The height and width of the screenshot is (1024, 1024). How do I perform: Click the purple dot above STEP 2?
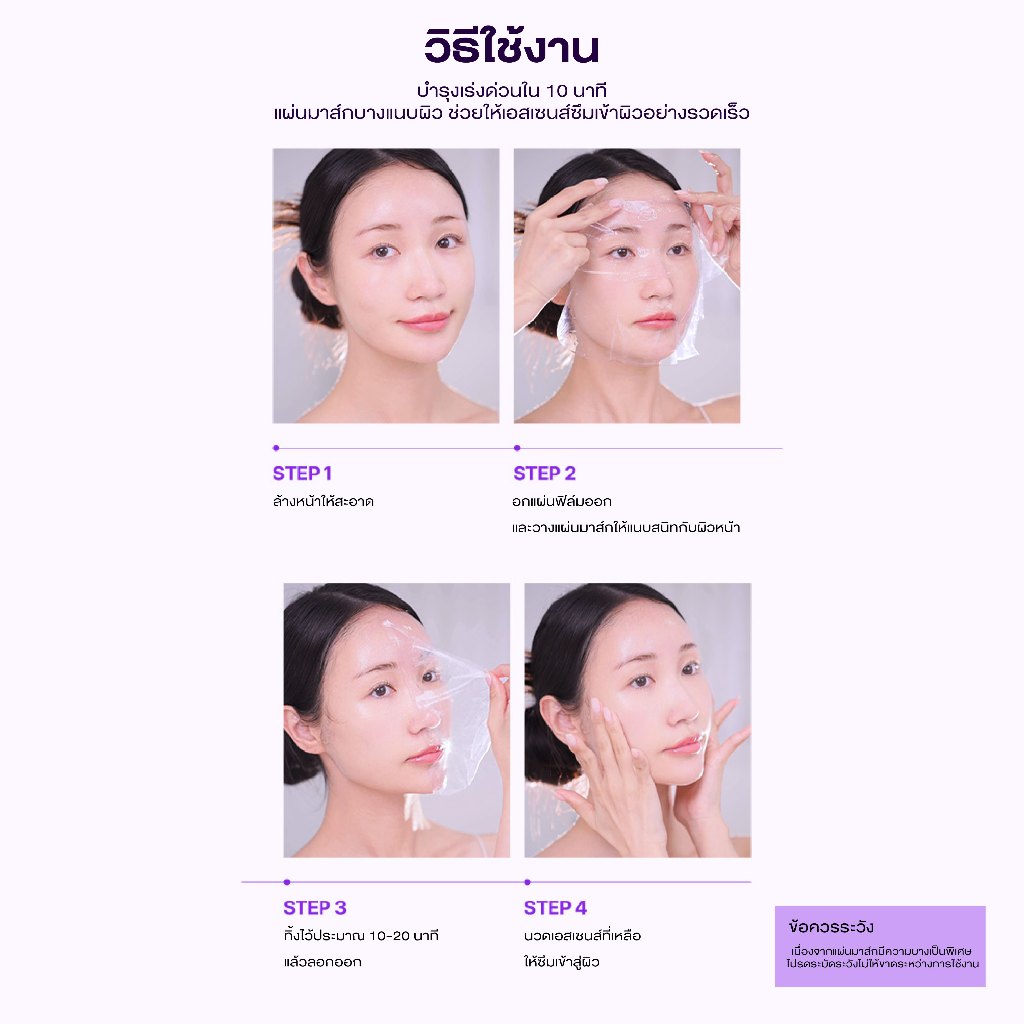(x=517, y=448)
